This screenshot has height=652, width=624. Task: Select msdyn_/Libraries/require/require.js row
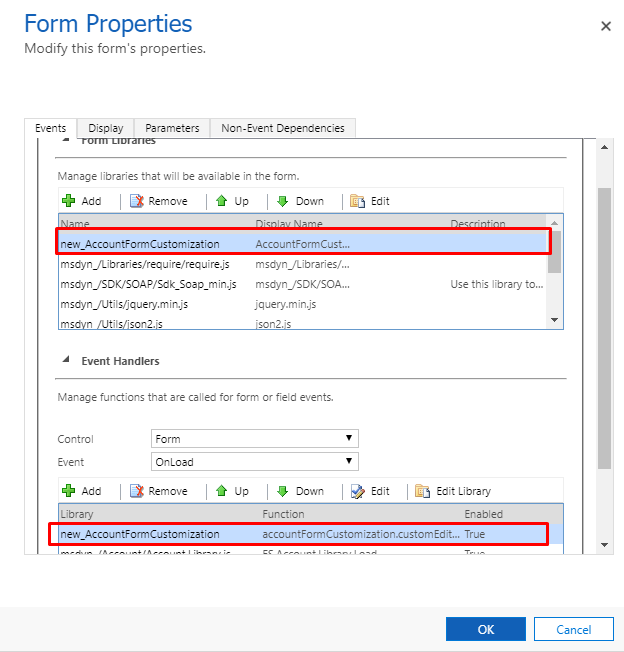click(x=303, y=264)
